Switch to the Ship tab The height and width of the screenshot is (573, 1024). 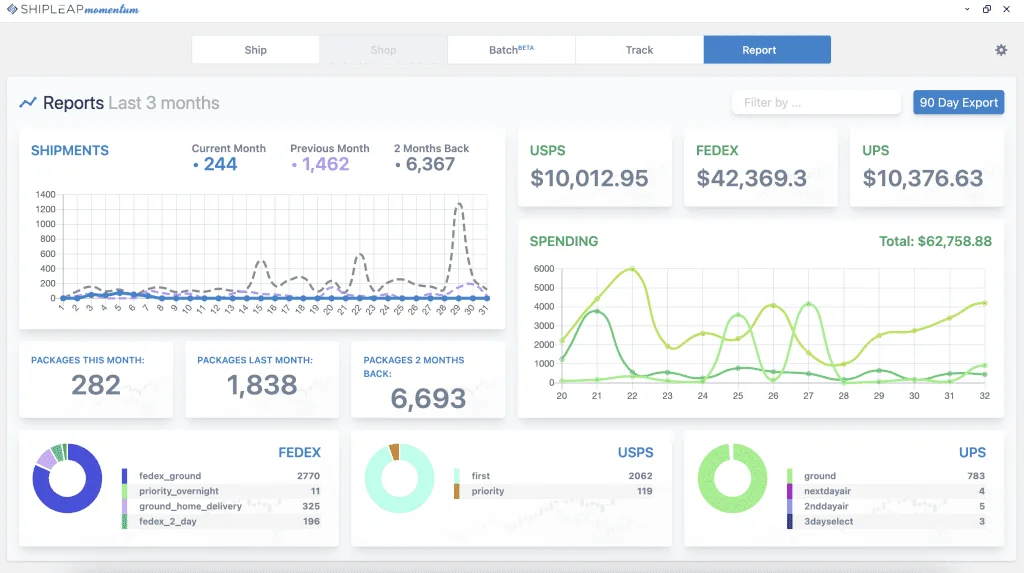(x=255, y=50)
